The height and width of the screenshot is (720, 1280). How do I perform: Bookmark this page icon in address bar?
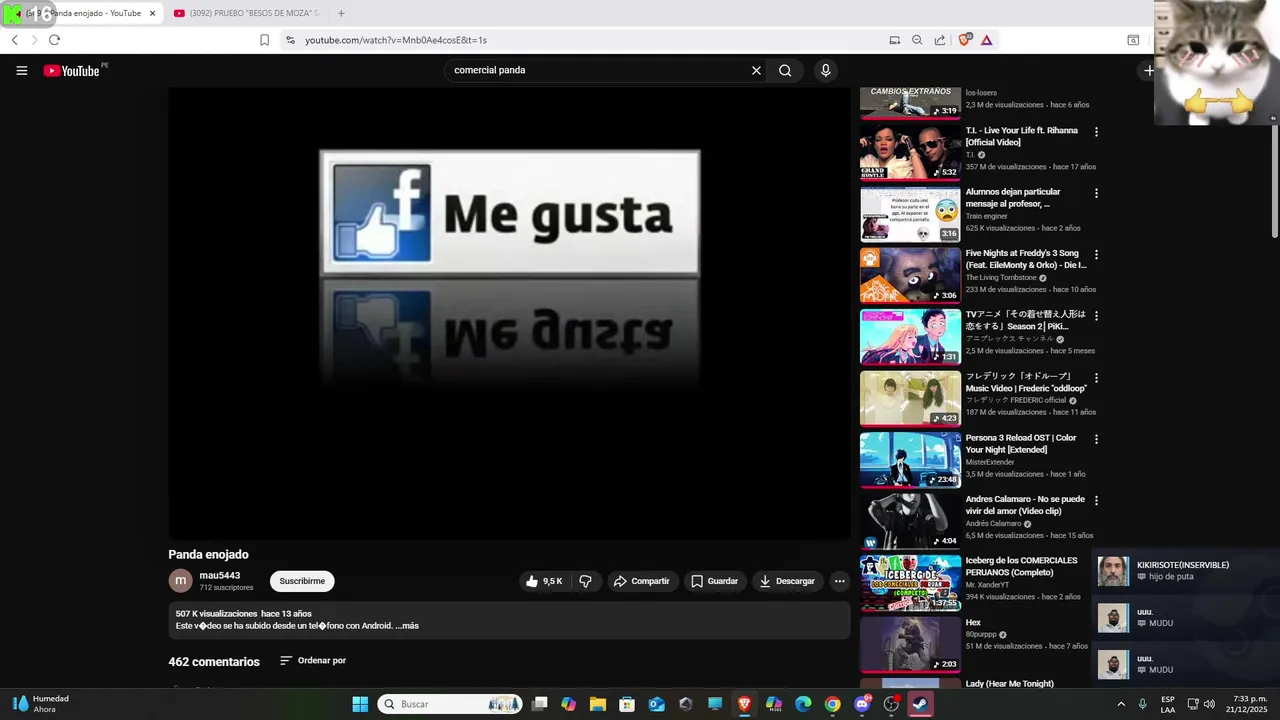(264, 40)
